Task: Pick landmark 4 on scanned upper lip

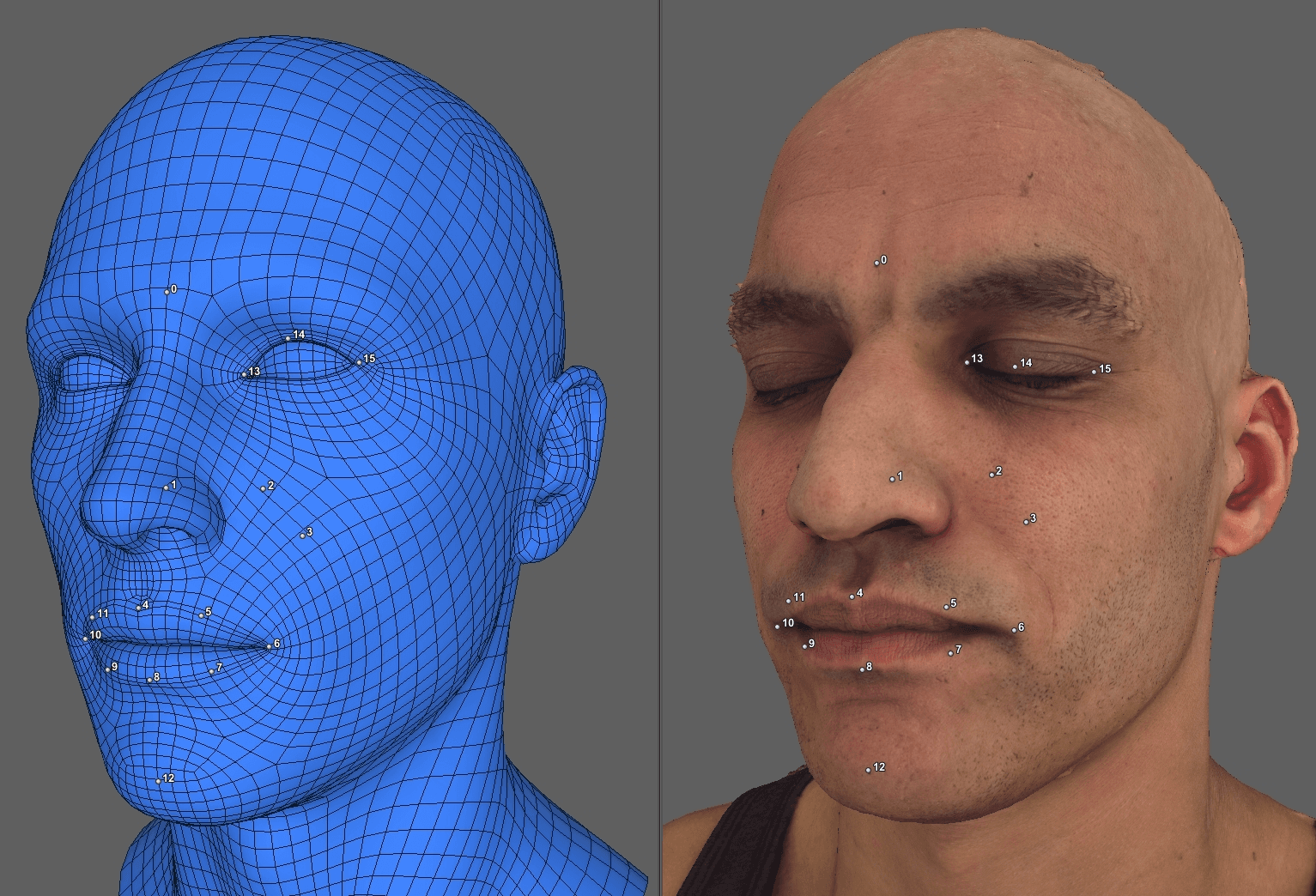Action: tap(852, 596)
